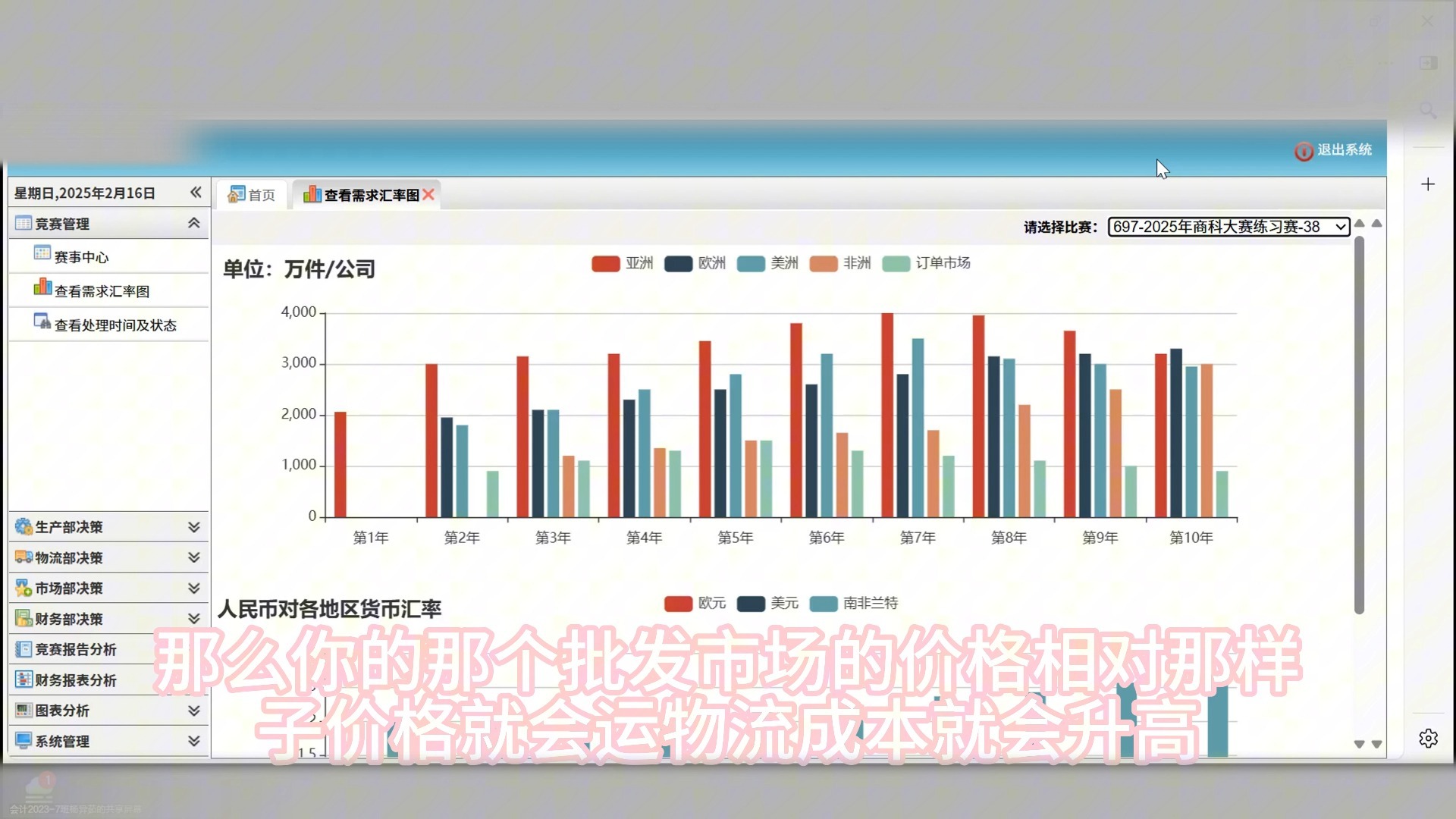Click the 美元 color swatch in exchange legend
This screenshot has width=1456, height=819.
pyautogui.click(x=751, y=604)
